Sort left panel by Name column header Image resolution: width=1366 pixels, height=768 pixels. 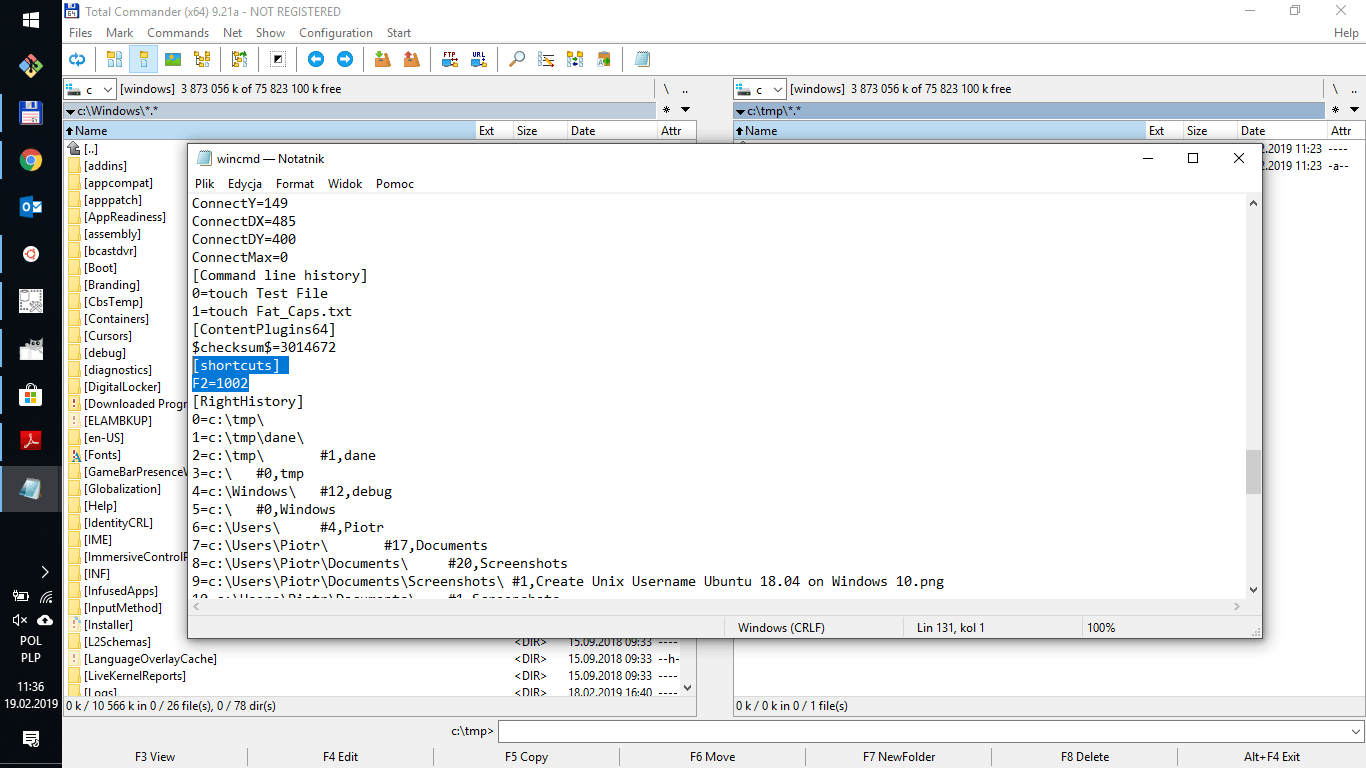[269, 131]
